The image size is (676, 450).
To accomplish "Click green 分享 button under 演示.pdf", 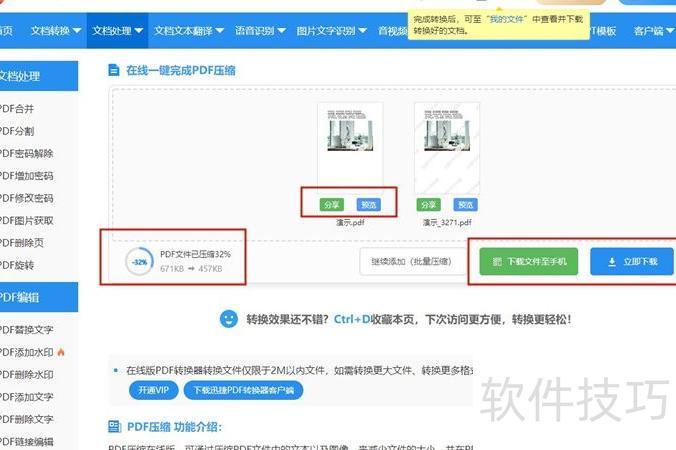I will 332,205.
